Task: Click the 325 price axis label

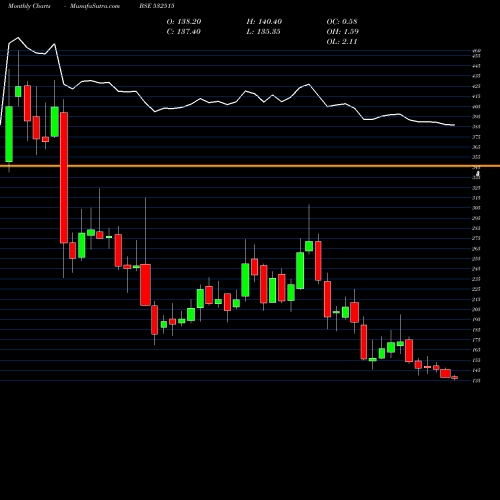Action: click(476, 188)
